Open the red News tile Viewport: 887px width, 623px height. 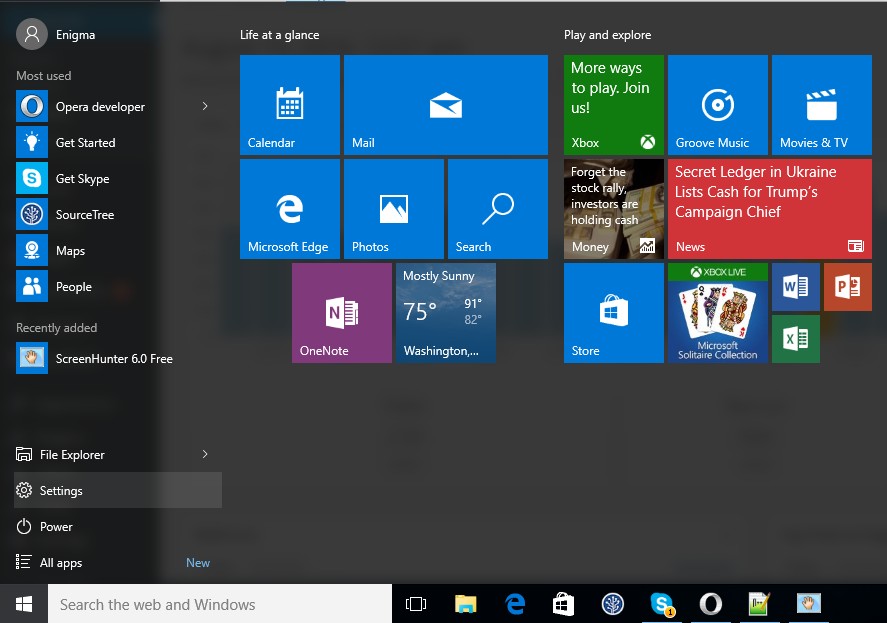click(x=770, y=209)
